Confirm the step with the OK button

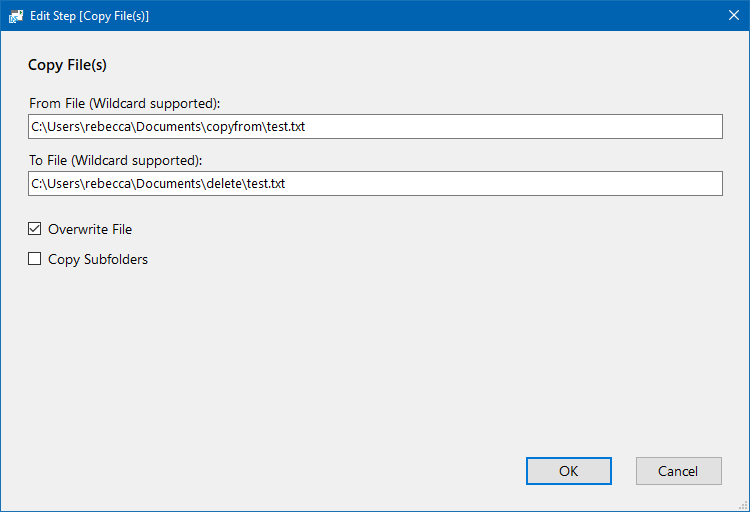click(569, 471)
